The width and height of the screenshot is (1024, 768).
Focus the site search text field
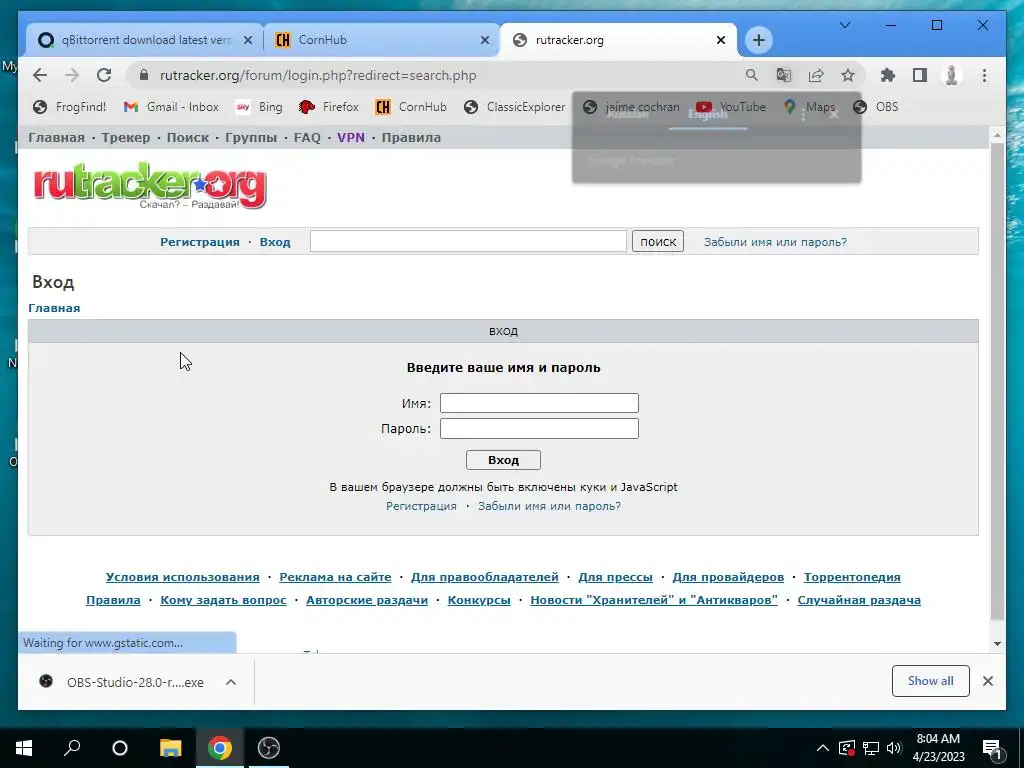pyautogui.click(x=468, y=241)
